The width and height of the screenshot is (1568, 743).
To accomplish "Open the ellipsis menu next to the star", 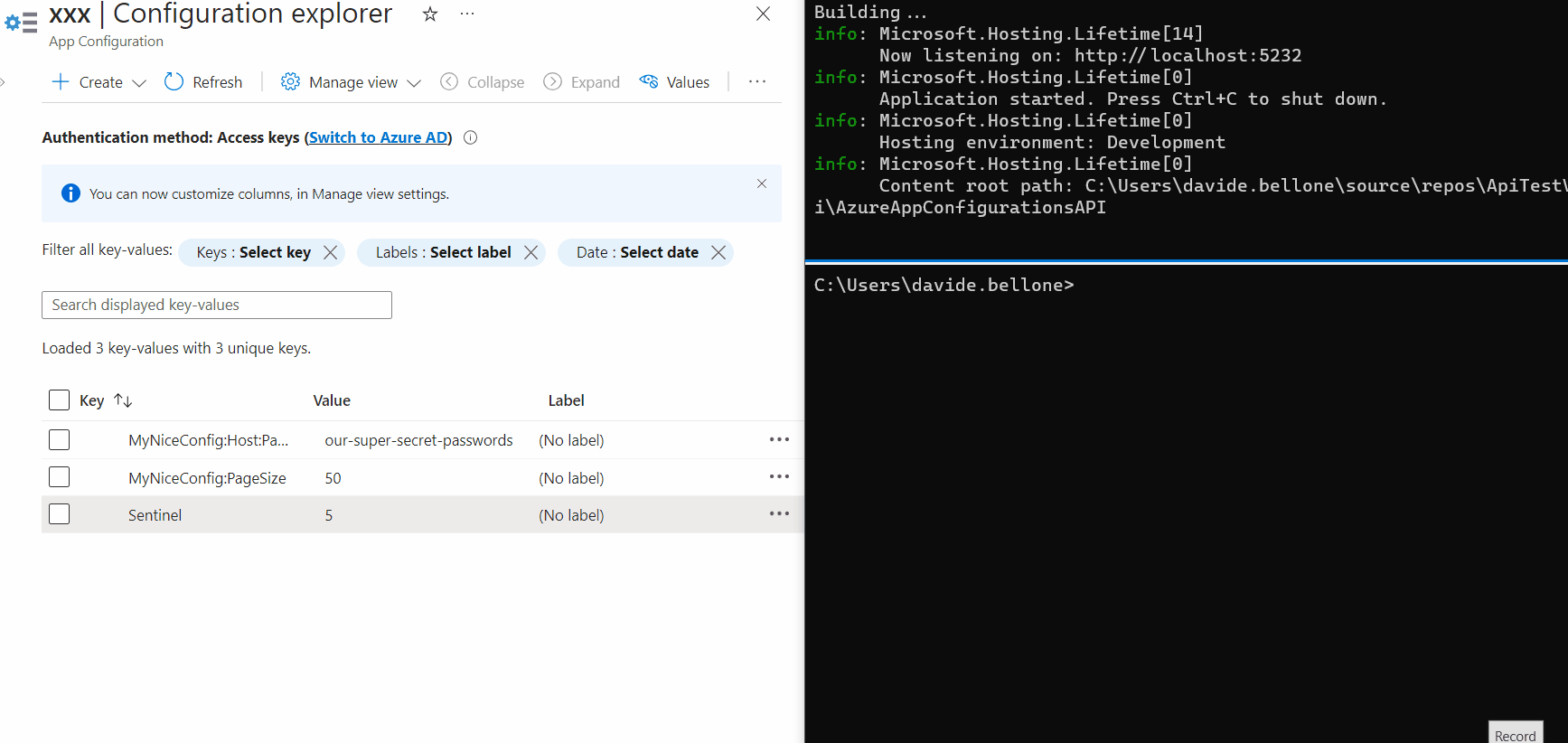I will 467,14.
